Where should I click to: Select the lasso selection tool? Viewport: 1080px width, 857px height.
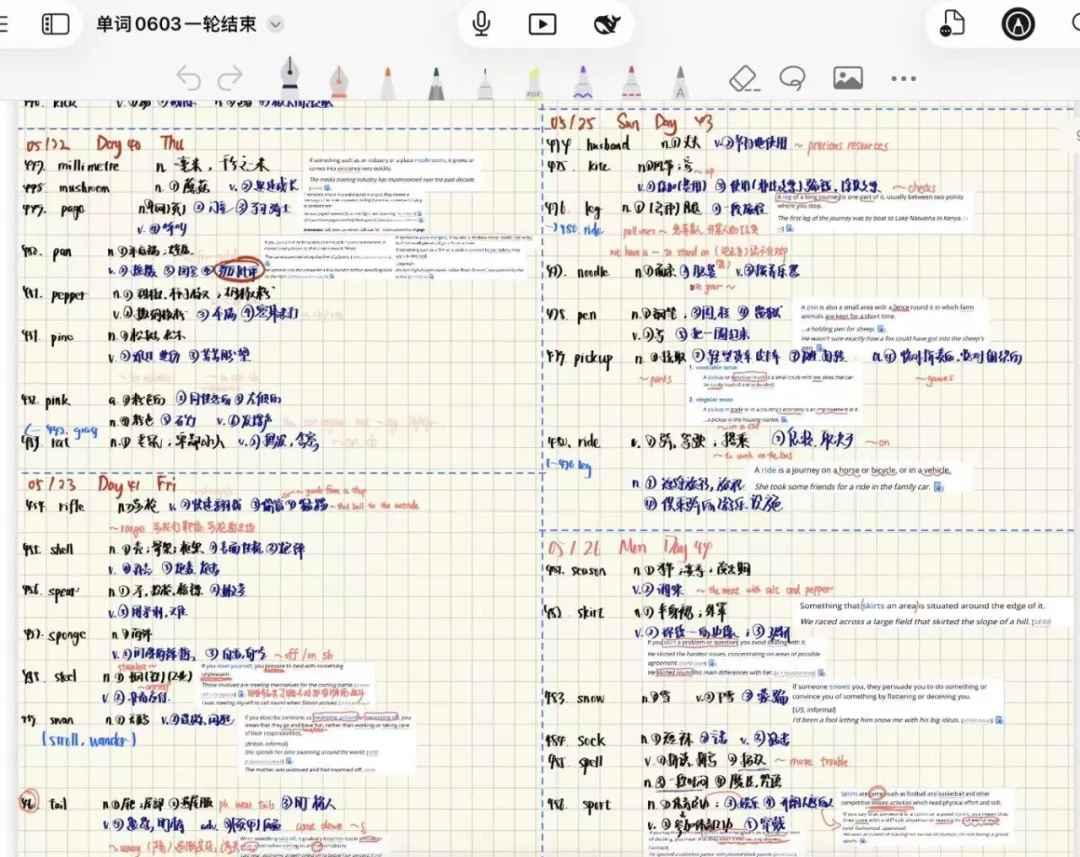[793, 78]
